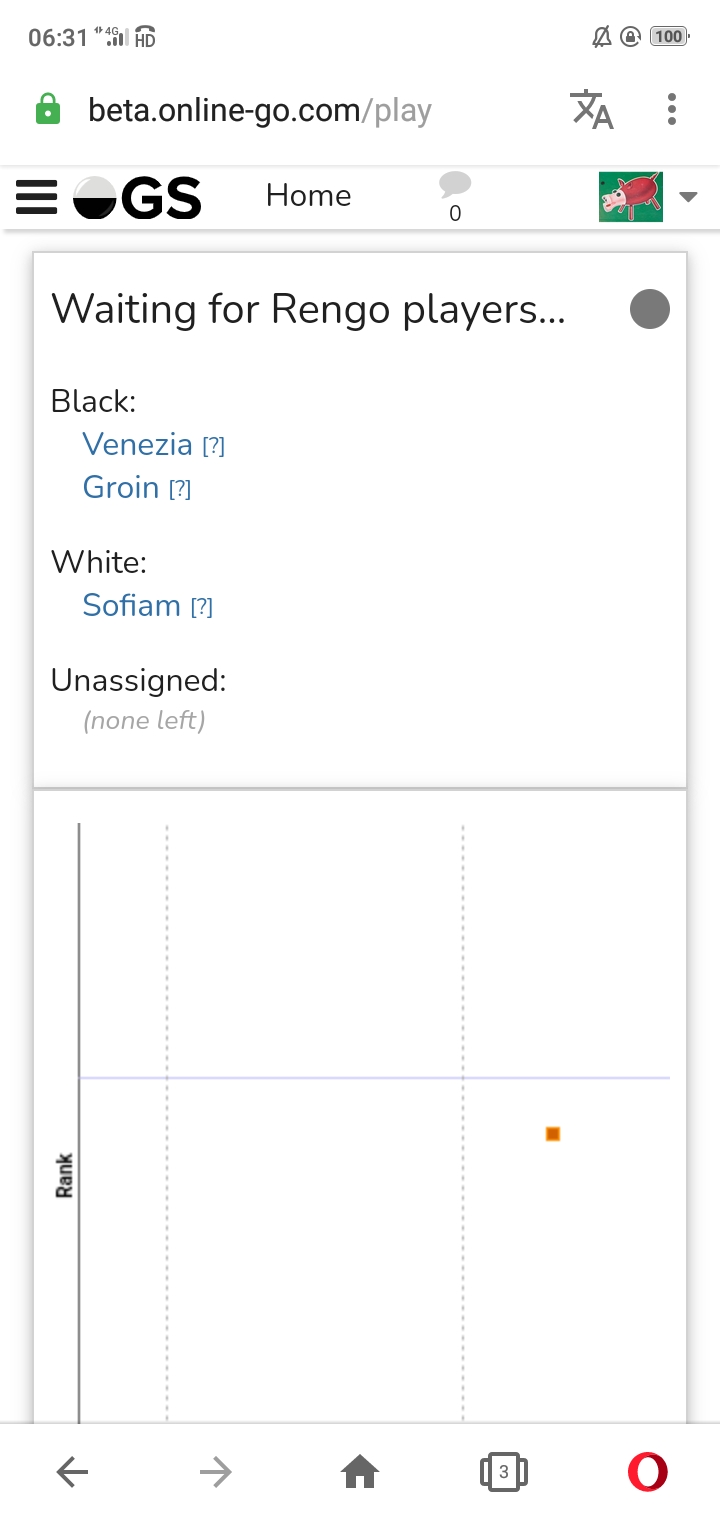Open Sofiam's player profile
The image size is (720, 1520).
pos(131,605)
